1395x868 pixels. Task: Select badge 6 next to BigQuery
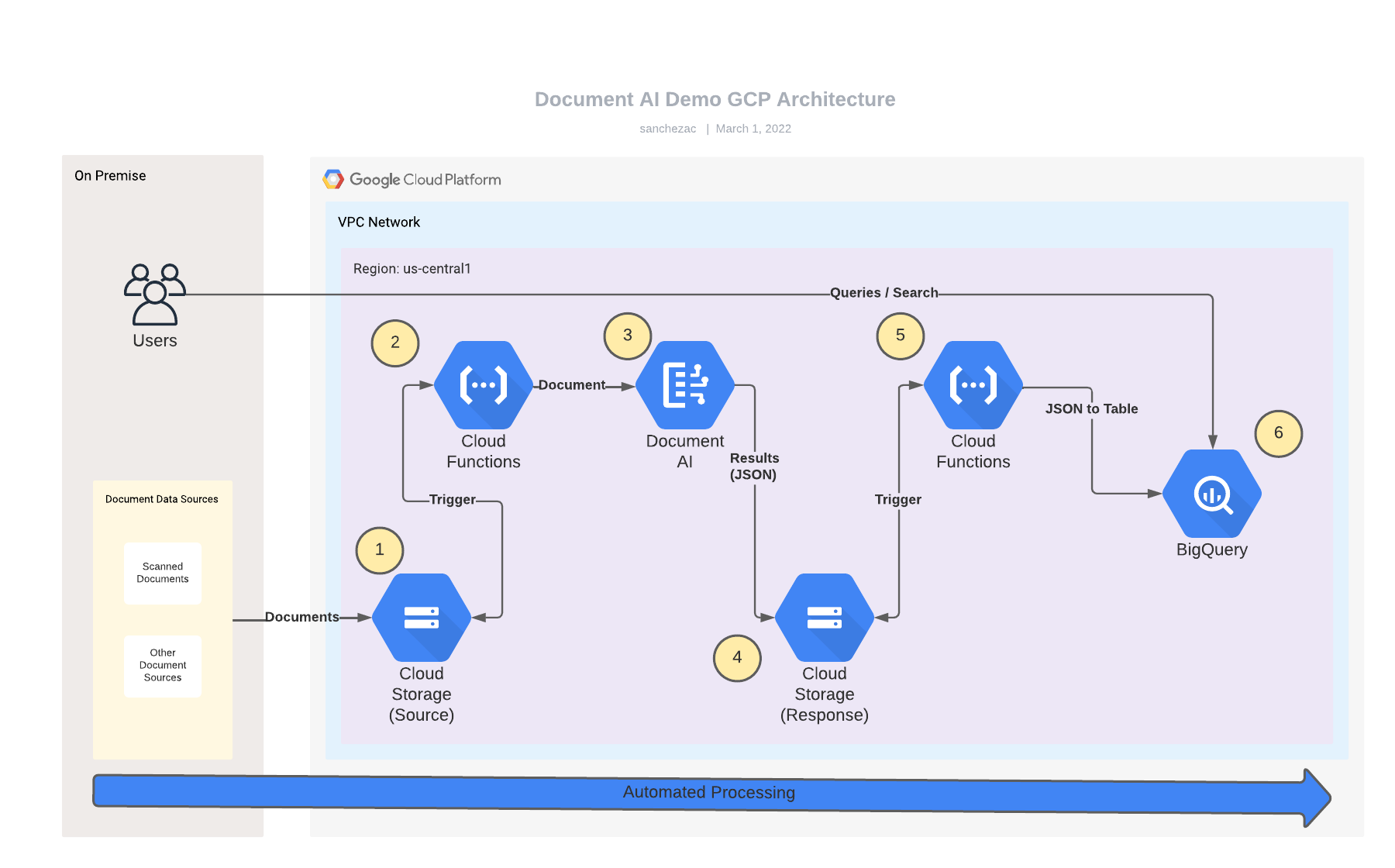click(x=1279, y=434)
